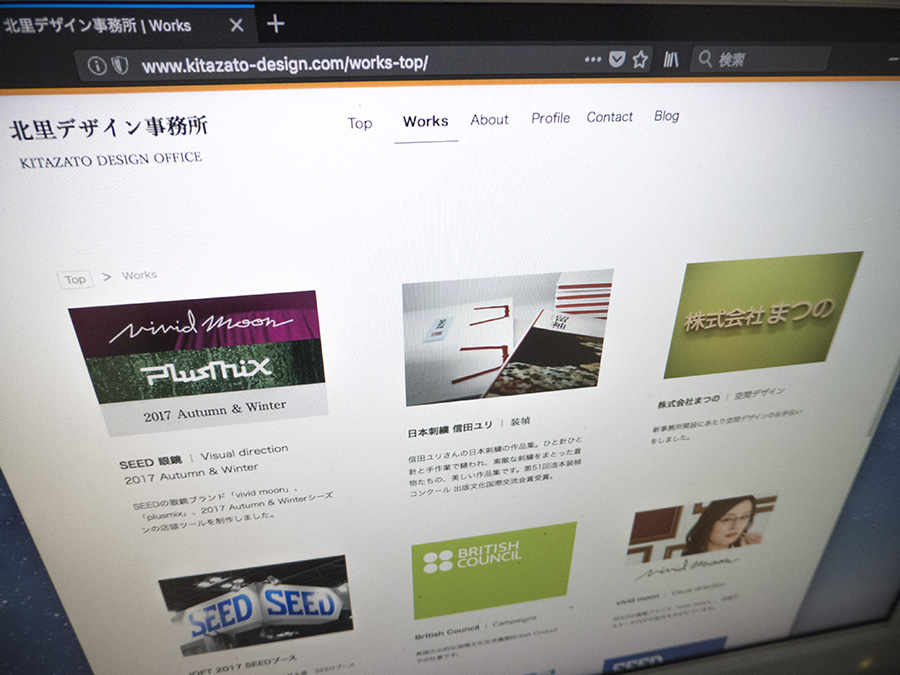
Task: Focus the 検索 search field
Action: tap(761, 59)
